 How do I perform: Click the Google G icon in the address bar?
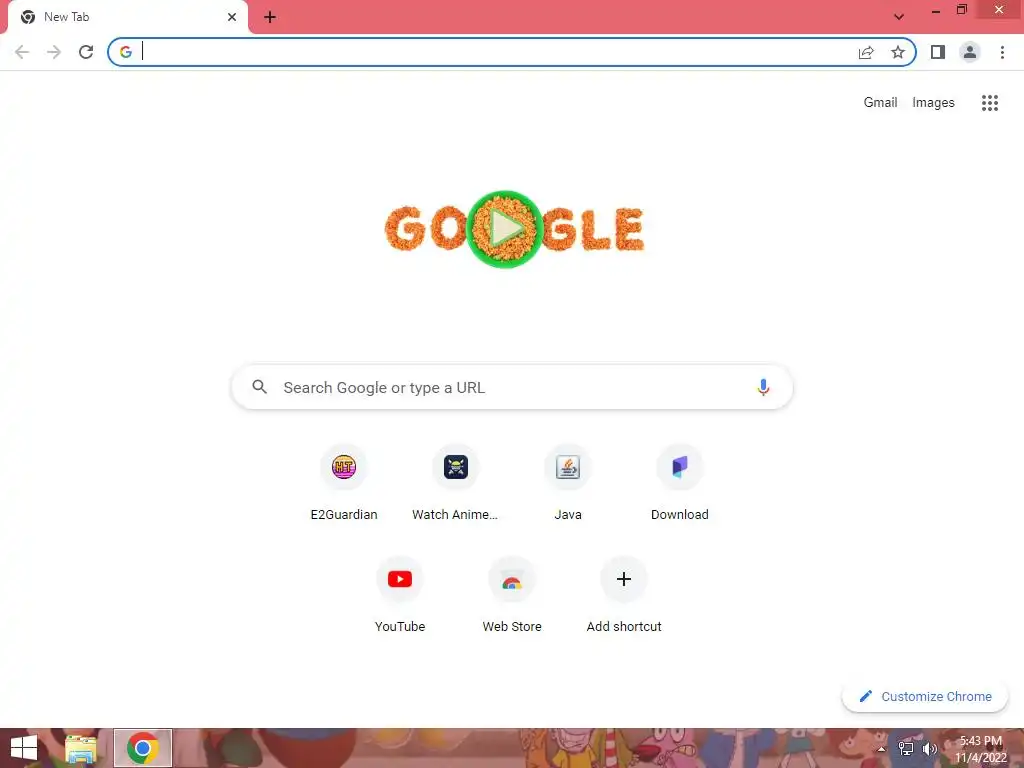click(126, 52)
